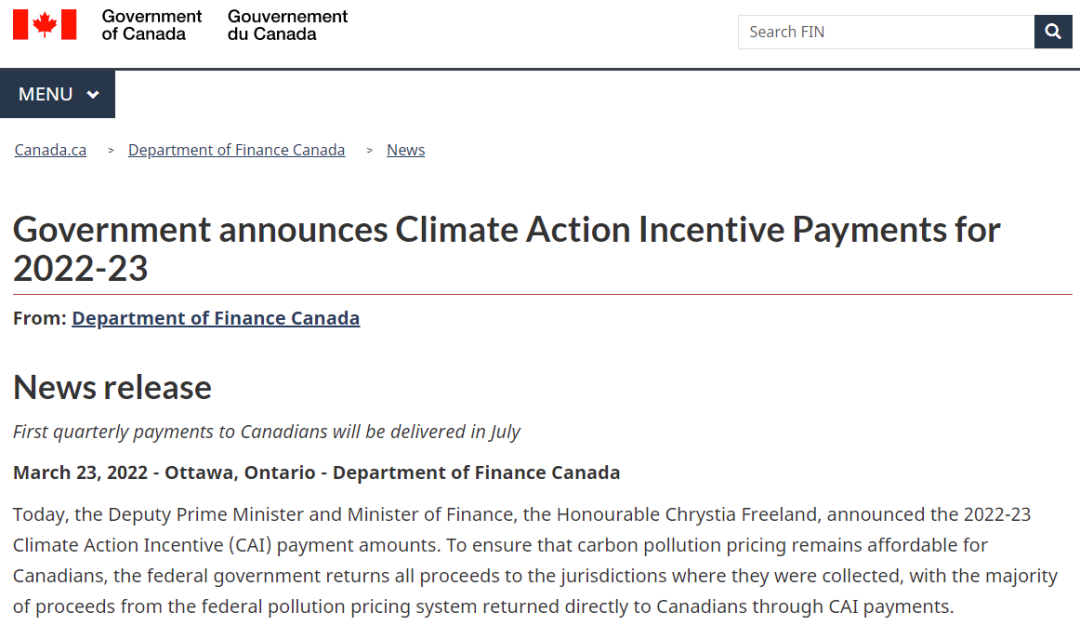1080x626 pixels.
Task: Focus the Search FIN input field
Action: (x=886, y=32)
